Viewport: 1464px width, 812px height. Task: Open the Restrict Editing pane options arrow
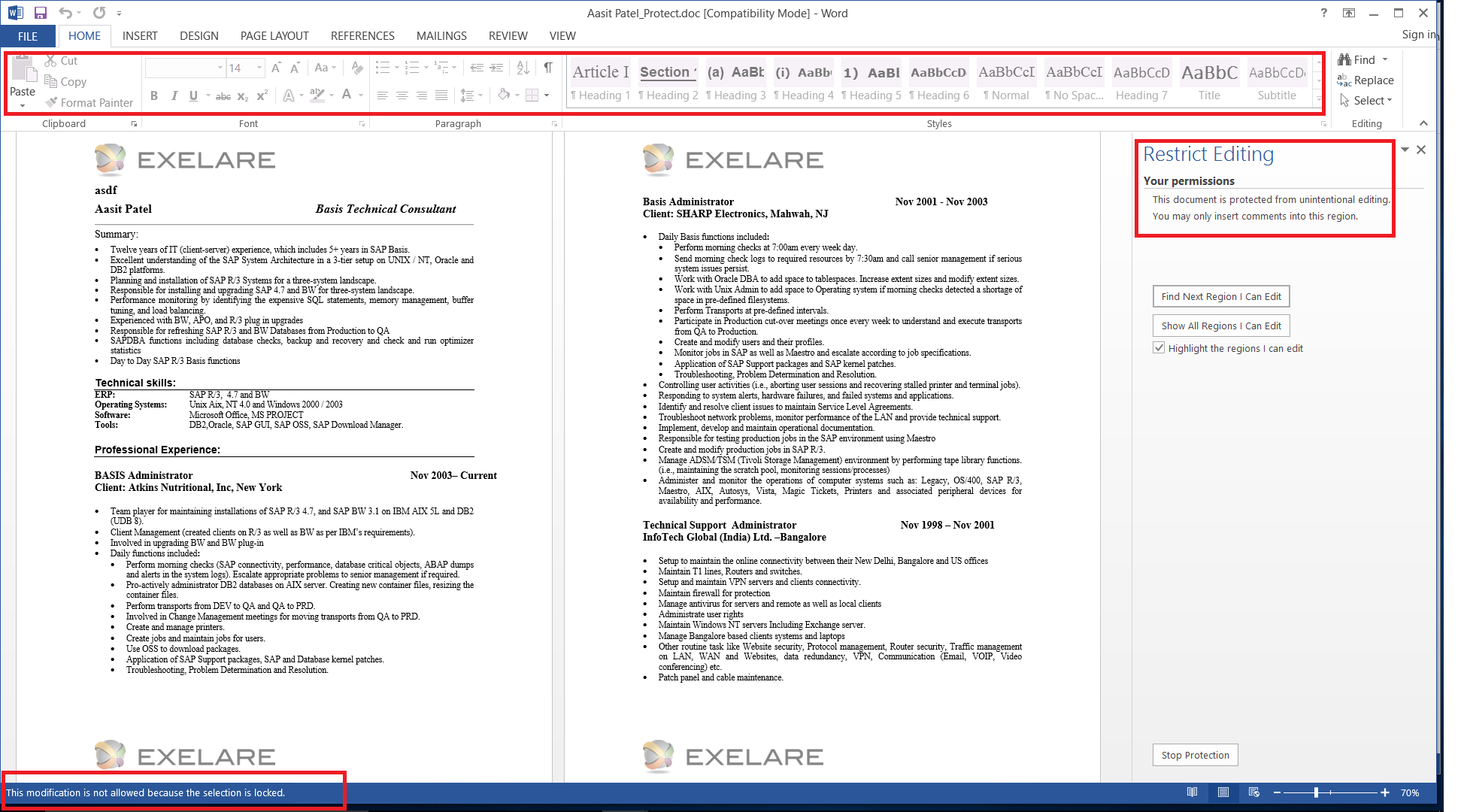(1405, 150)
